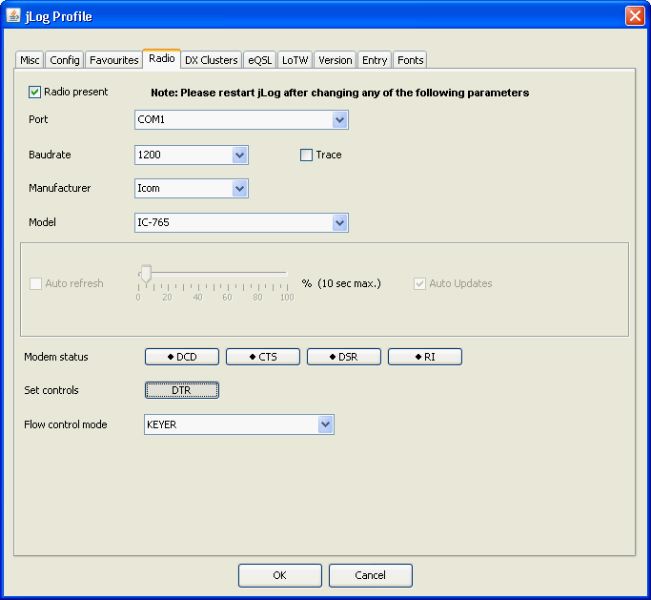Click the Cancel button
The height and width of the screenshot is (600, 651).
pos(371,575)
